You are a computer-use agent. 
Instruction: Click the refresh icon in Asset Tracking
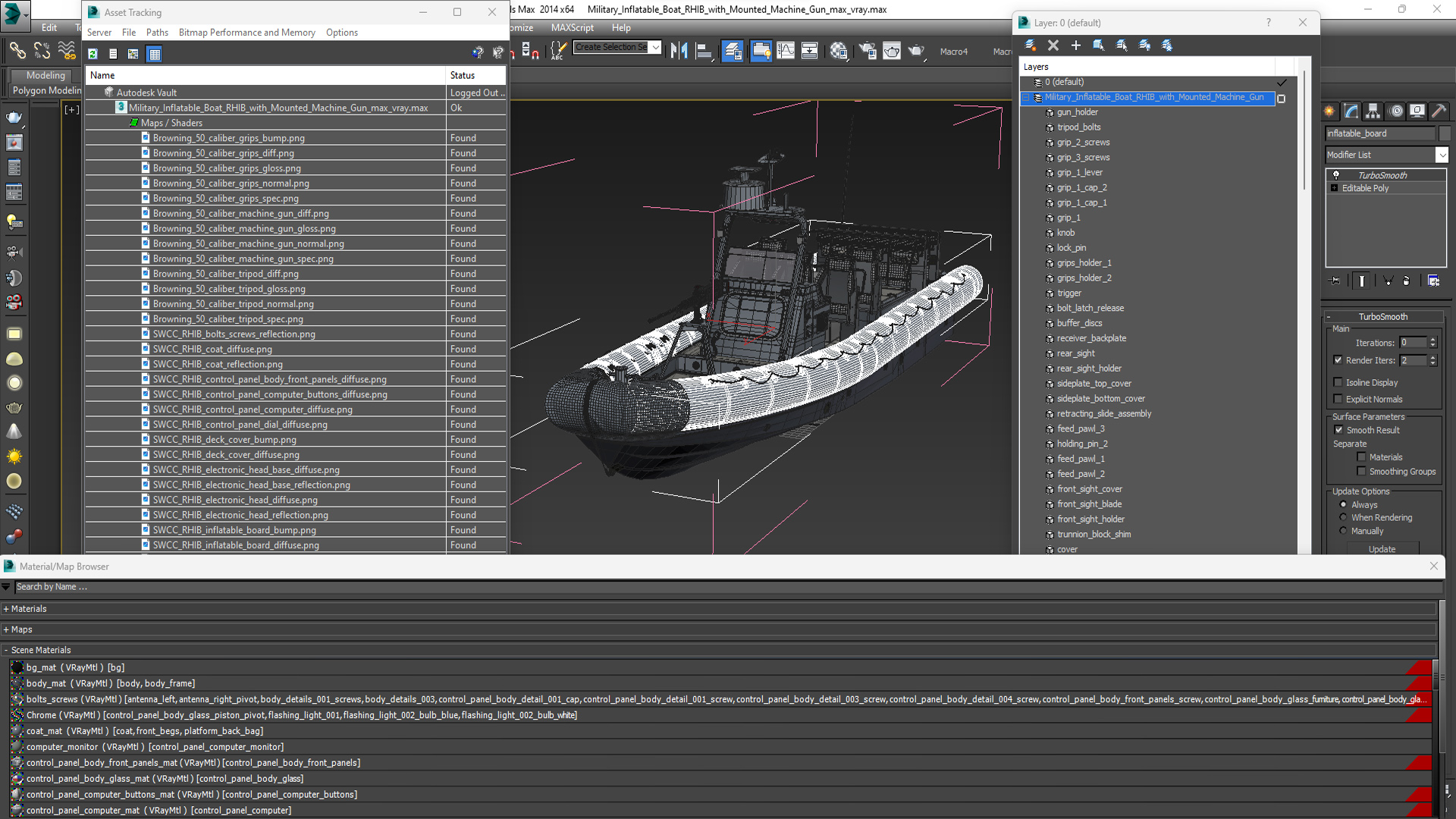[93, 54]
